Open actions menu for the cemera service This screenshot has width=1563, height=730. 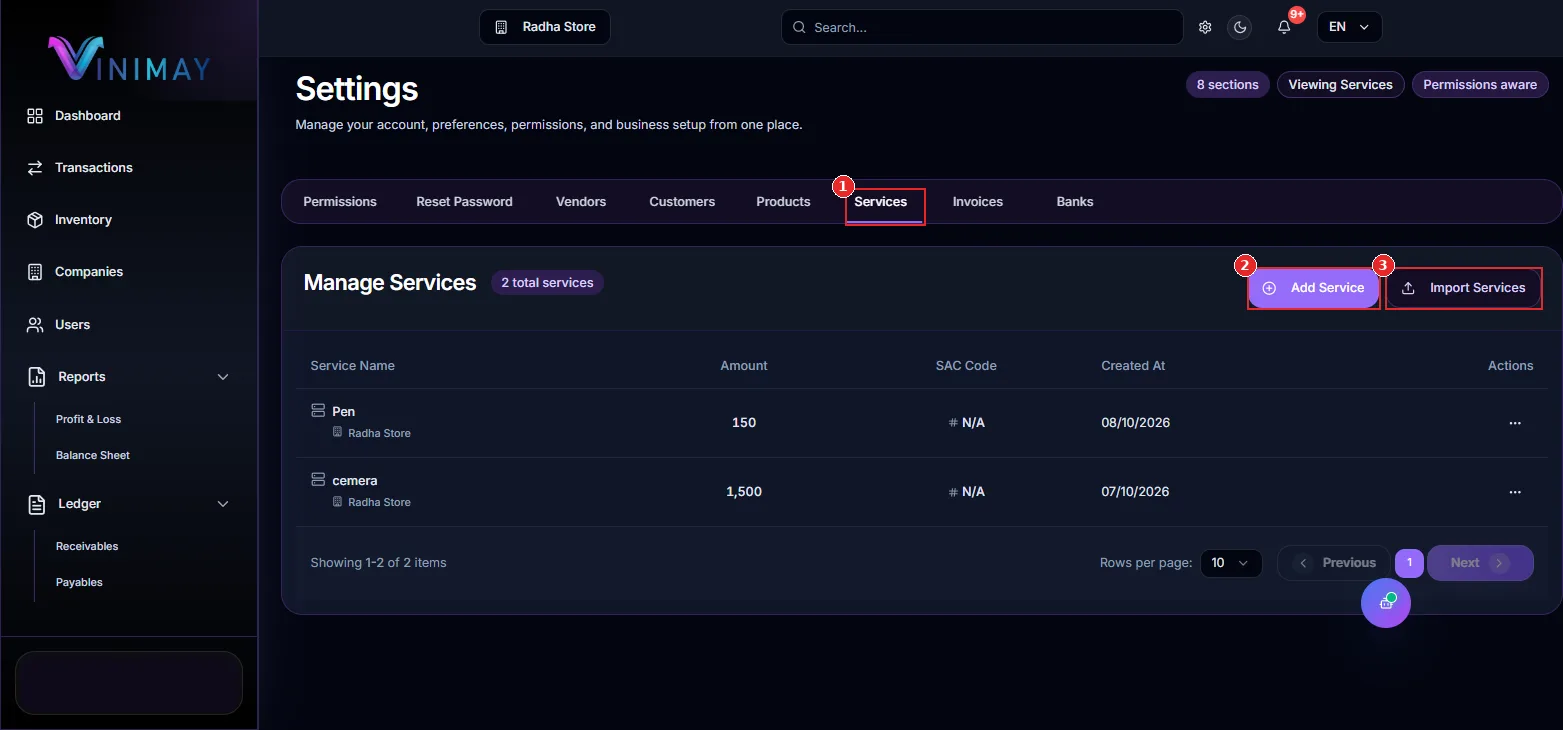click(x=1515, y=492)
